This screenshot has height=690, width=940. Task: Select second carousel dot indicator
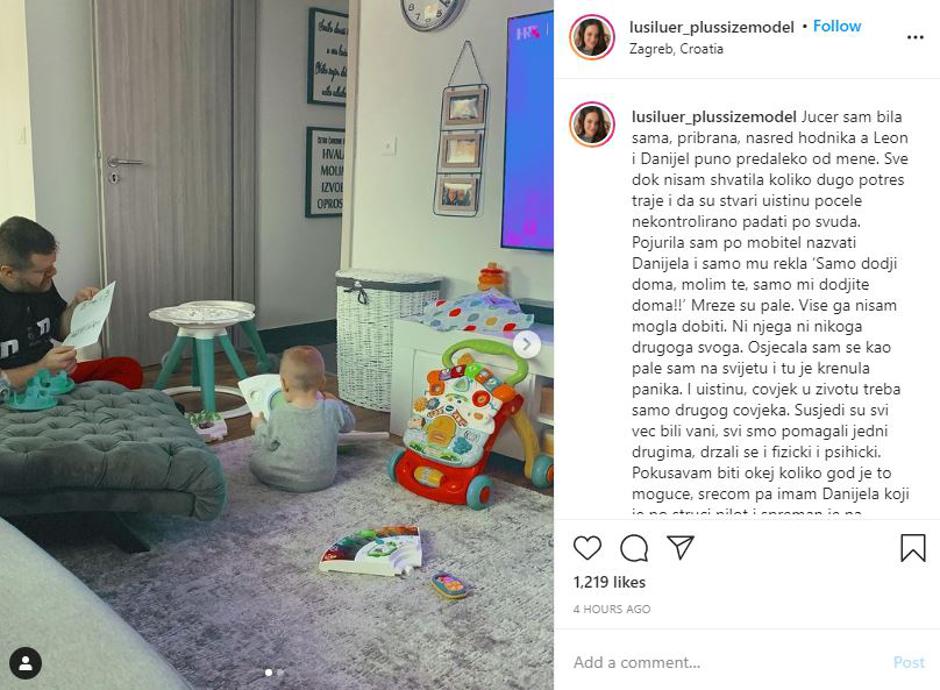[x=281, y=673]
